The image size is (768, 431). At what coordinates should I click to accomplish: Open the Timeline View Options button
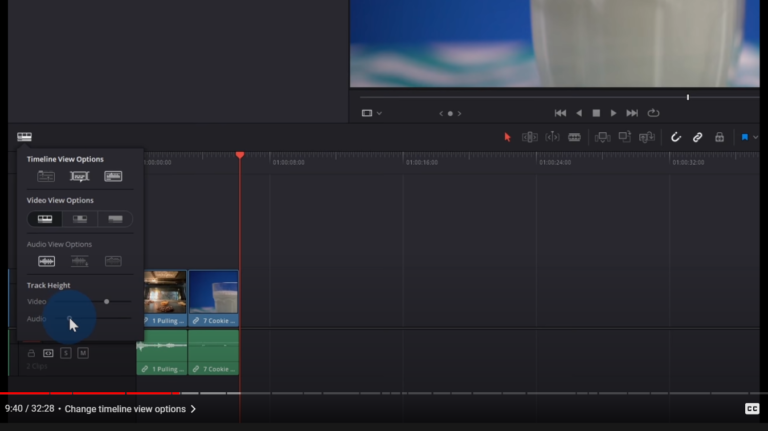coord(24,137)
